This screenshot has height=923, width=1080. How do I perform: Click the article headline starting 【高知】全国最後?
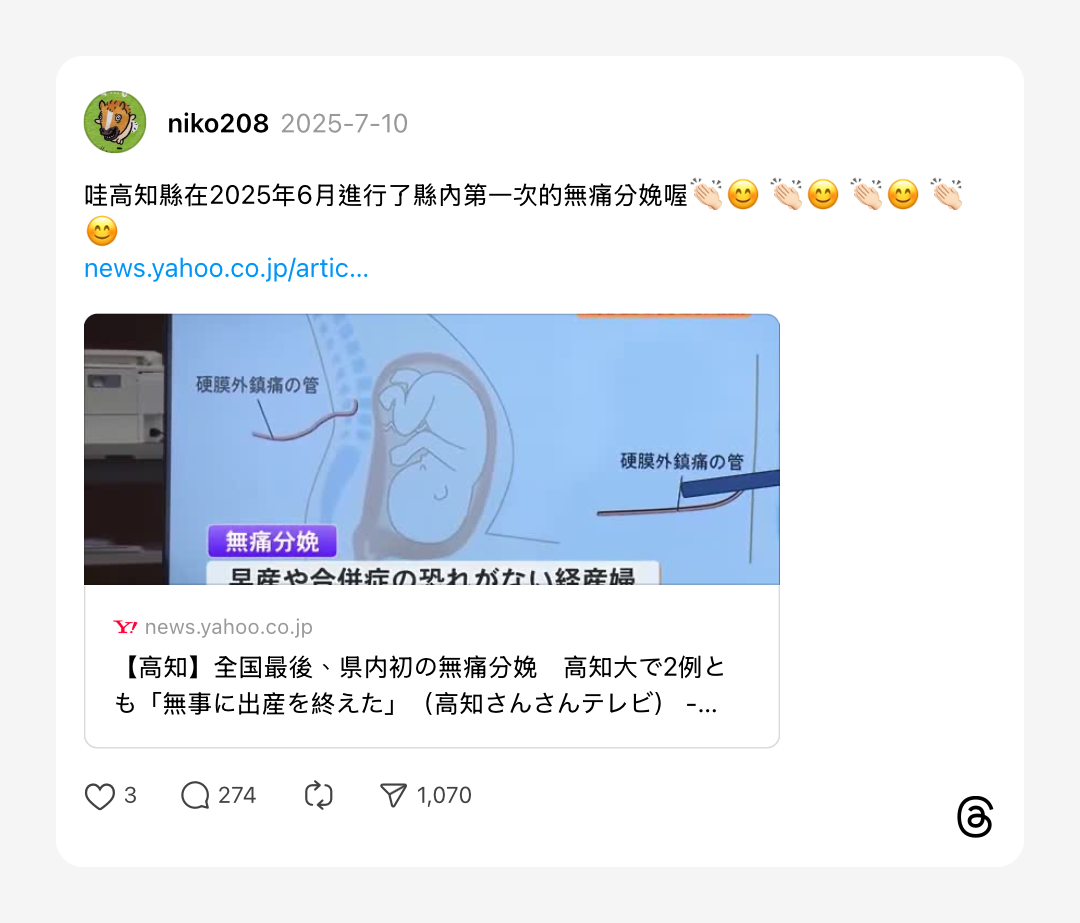tap(419, 685)
